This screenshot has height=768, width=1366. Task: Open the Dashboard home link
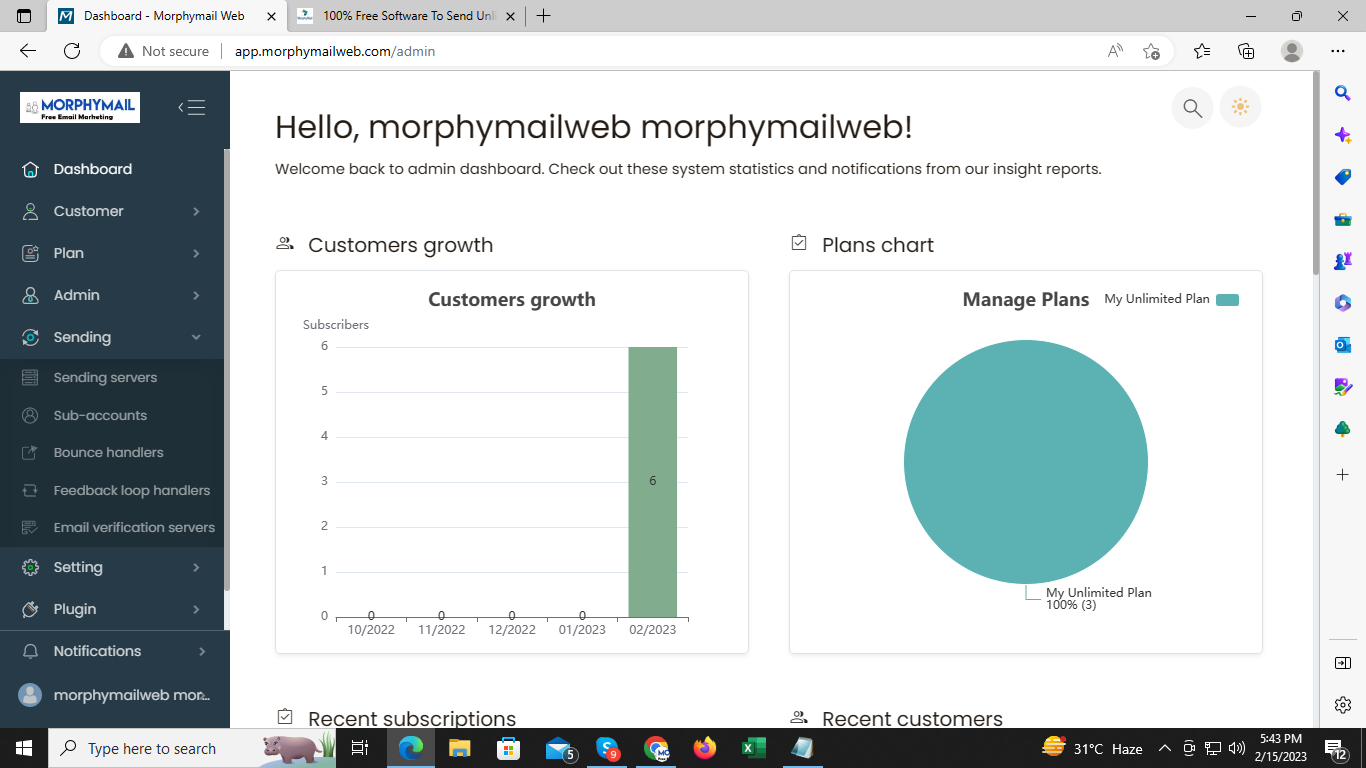92,169
